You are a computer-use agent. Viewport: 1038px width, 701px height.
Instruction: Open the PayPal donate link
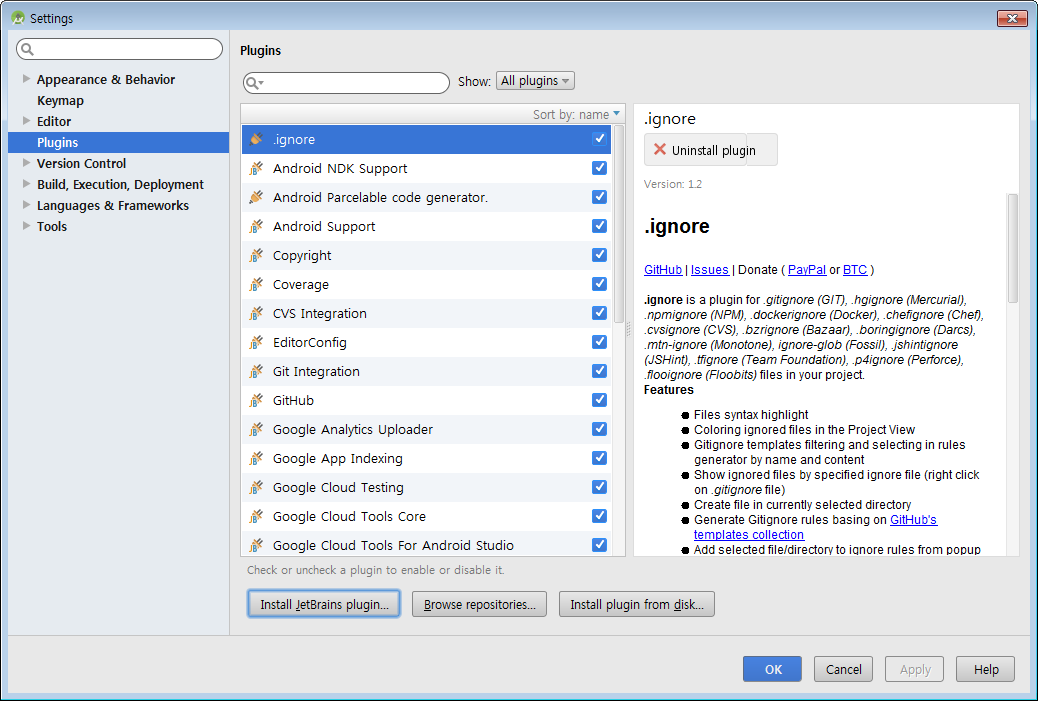(x=807, y=269)
